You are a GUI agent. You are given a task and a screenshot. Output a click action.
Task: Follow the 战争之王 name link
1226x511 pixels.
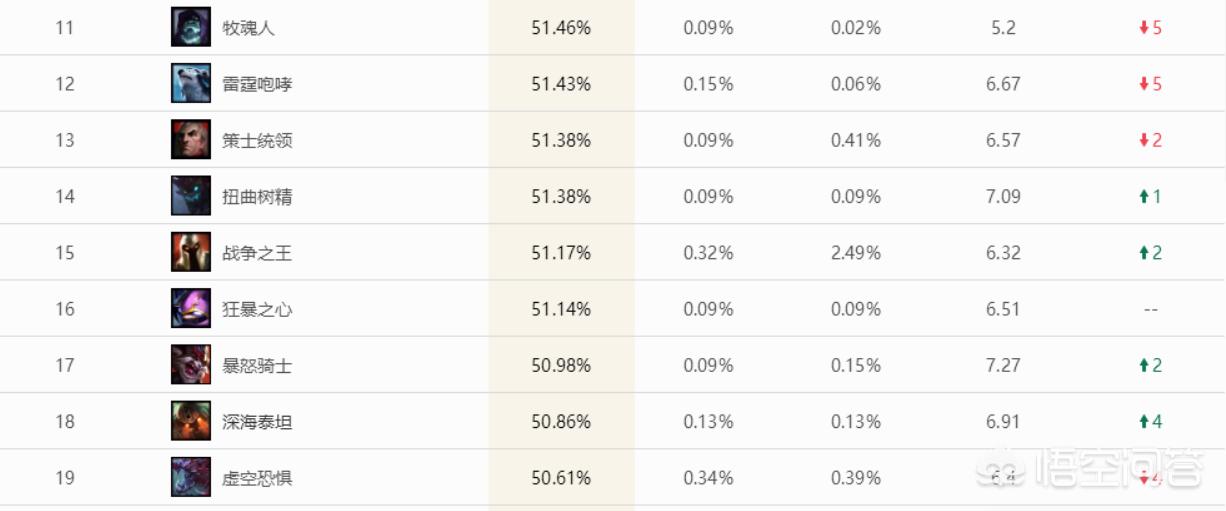(257, 253)
